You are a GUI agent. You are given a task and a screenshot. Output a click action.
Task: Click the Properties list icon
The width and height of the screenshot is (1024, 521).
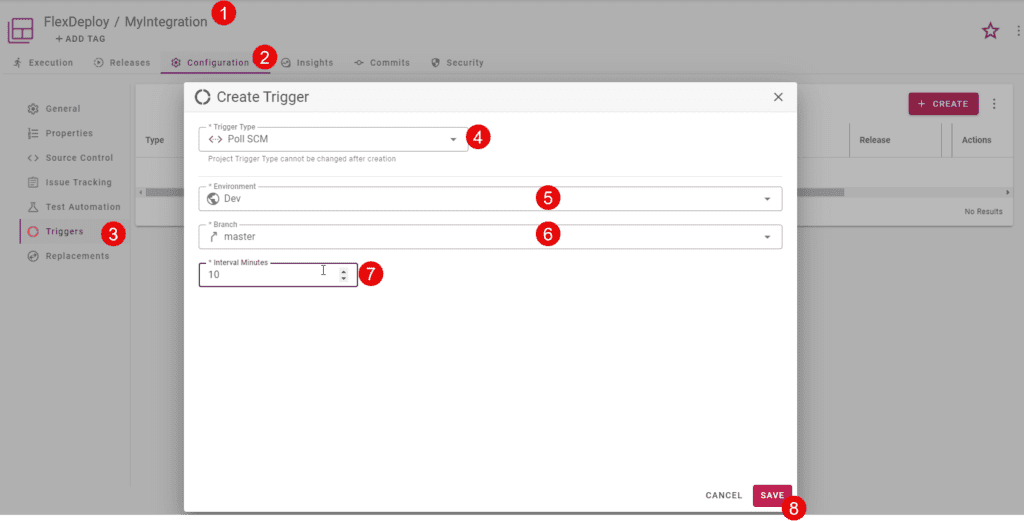[33, 133]
